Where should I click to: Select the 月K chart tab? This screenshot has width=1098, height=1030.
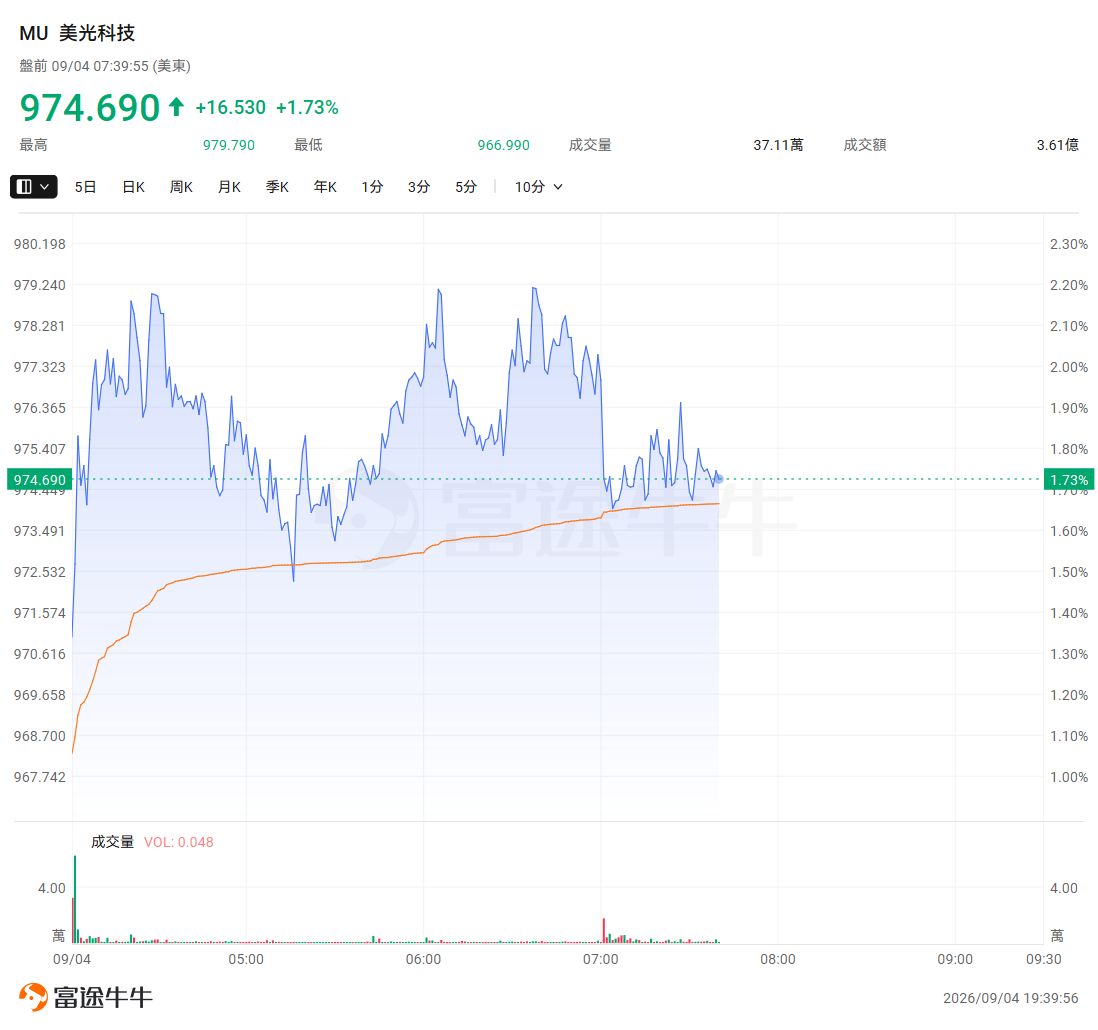[x=229, y=187]
